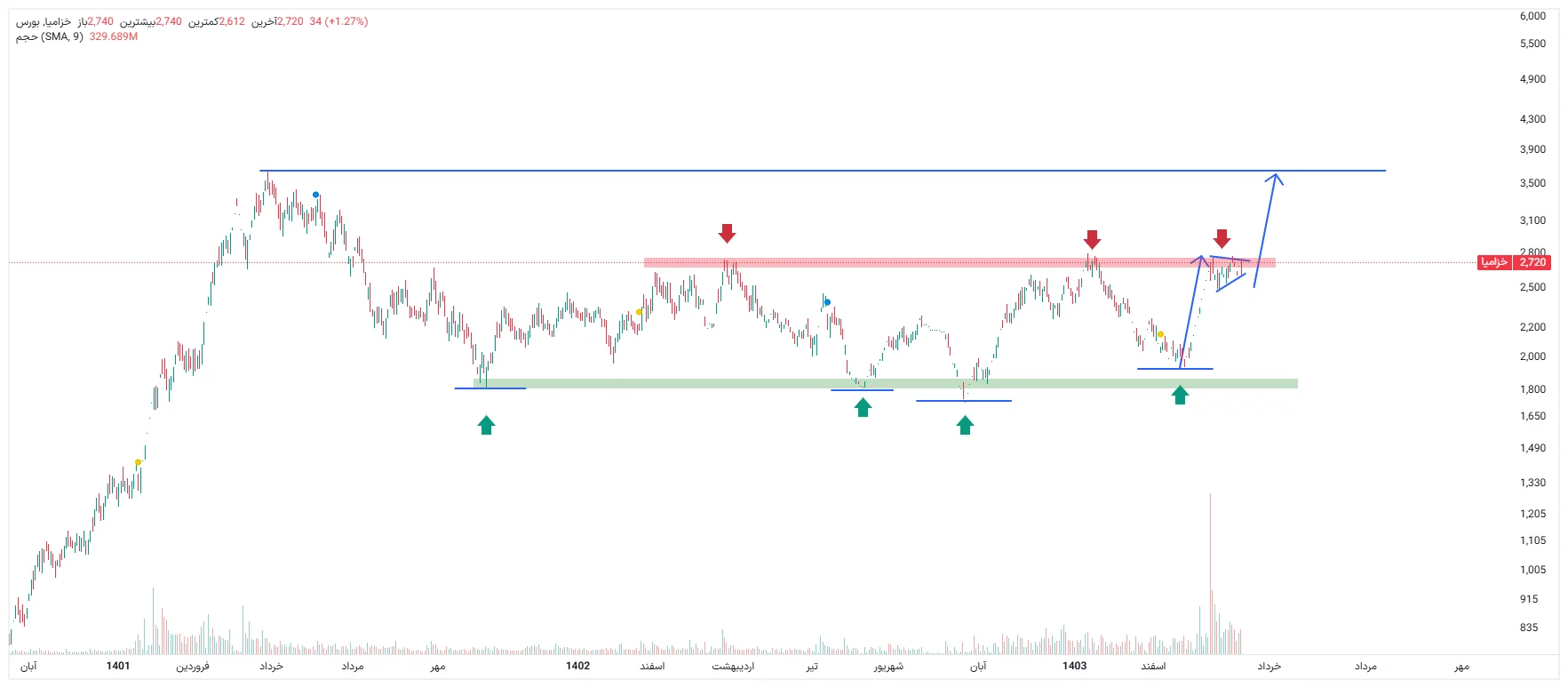
Task: Select the 1403 year label on the time axis
Action: [x=1074, y=666]
